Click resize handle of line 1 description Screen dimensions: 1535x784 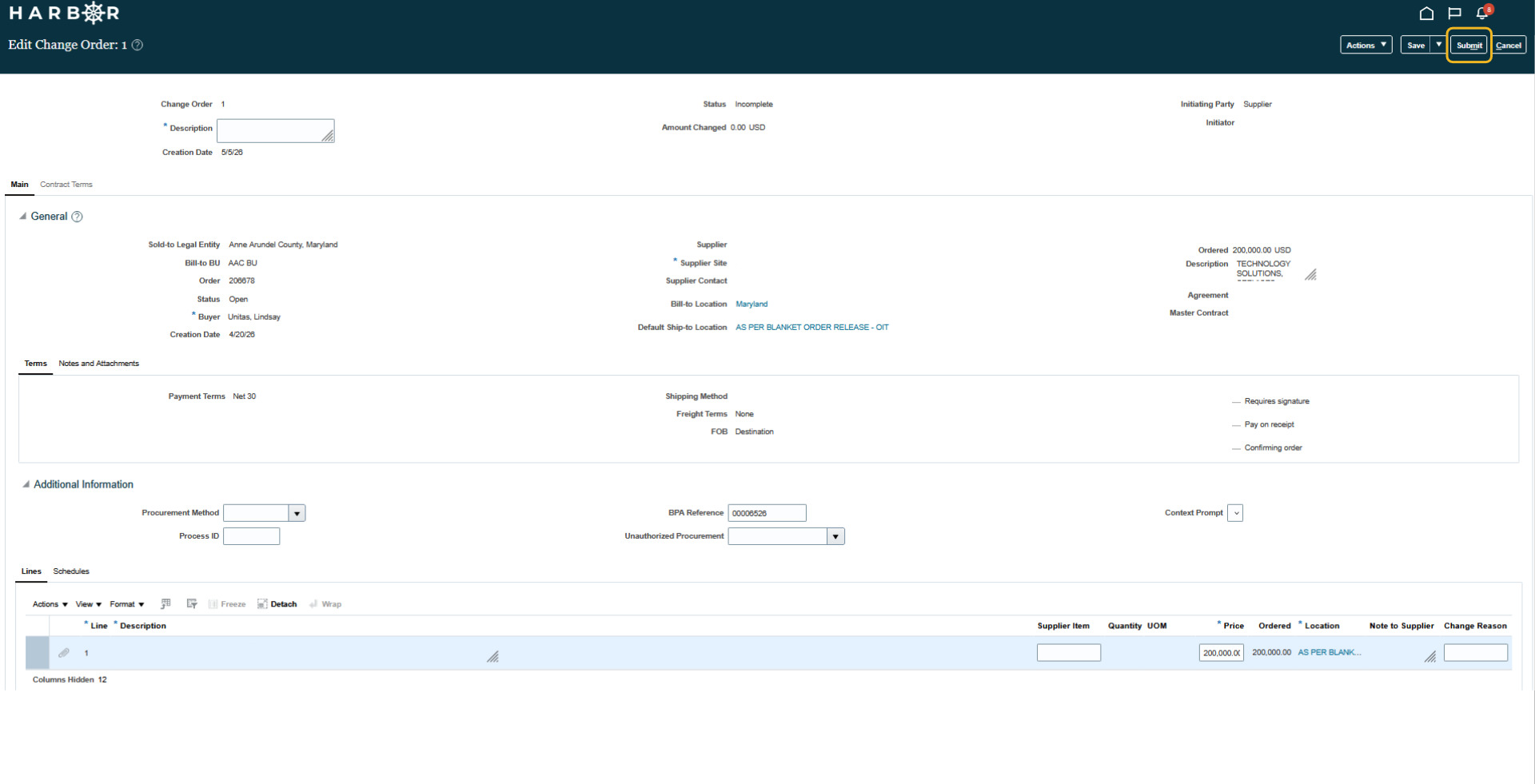click(492, 656)
